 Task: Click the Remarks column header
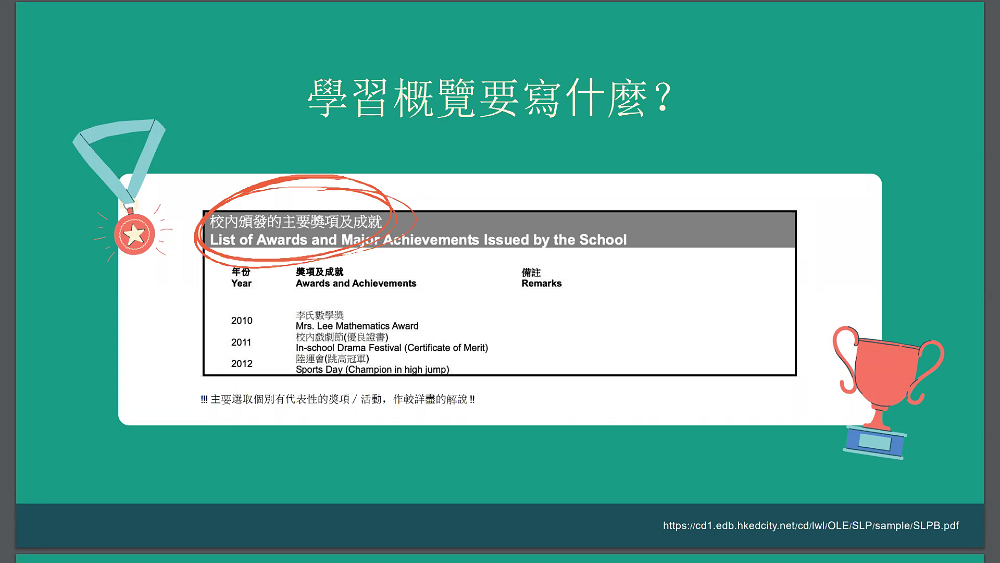(541, 283)
